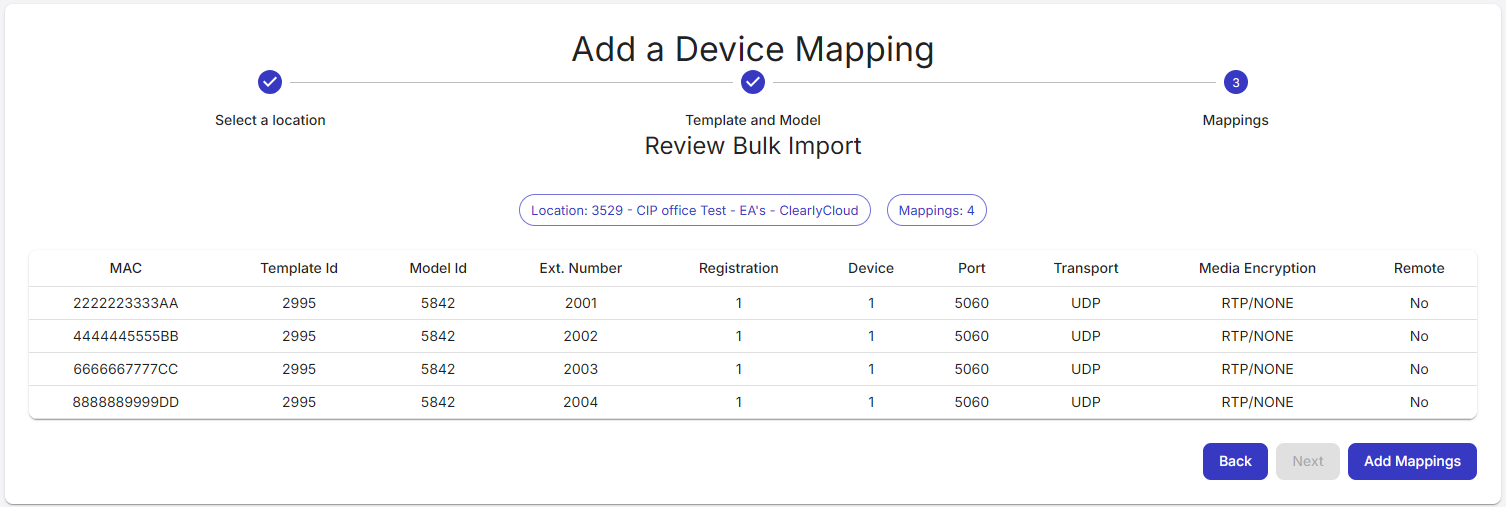Select the 'Select a location' step label

click(x=270, y=120)
